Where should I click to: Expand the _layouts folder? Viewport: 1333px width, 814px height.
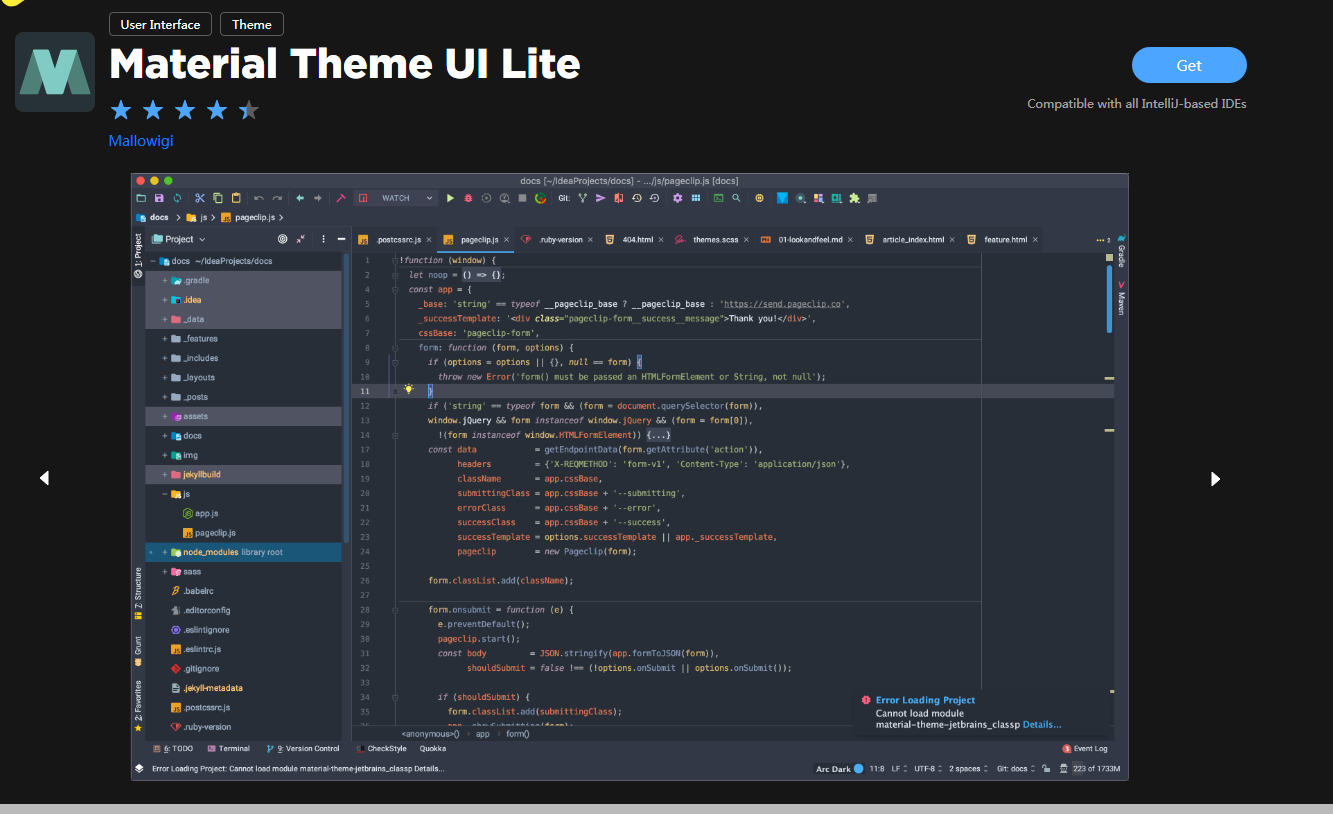tap(163, 378)
